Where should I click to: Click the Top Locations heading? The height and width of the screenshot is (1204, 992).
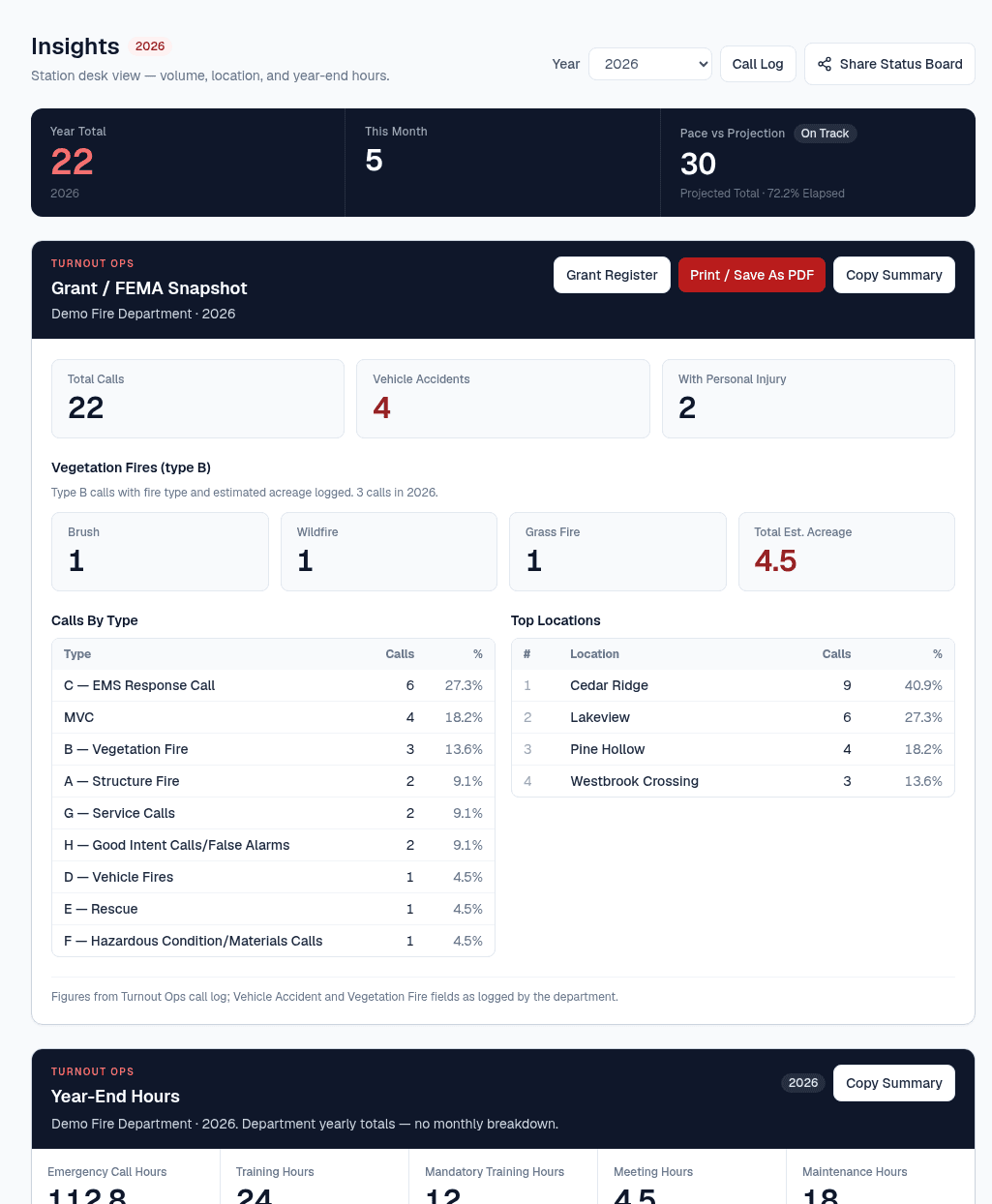point(556,620)
